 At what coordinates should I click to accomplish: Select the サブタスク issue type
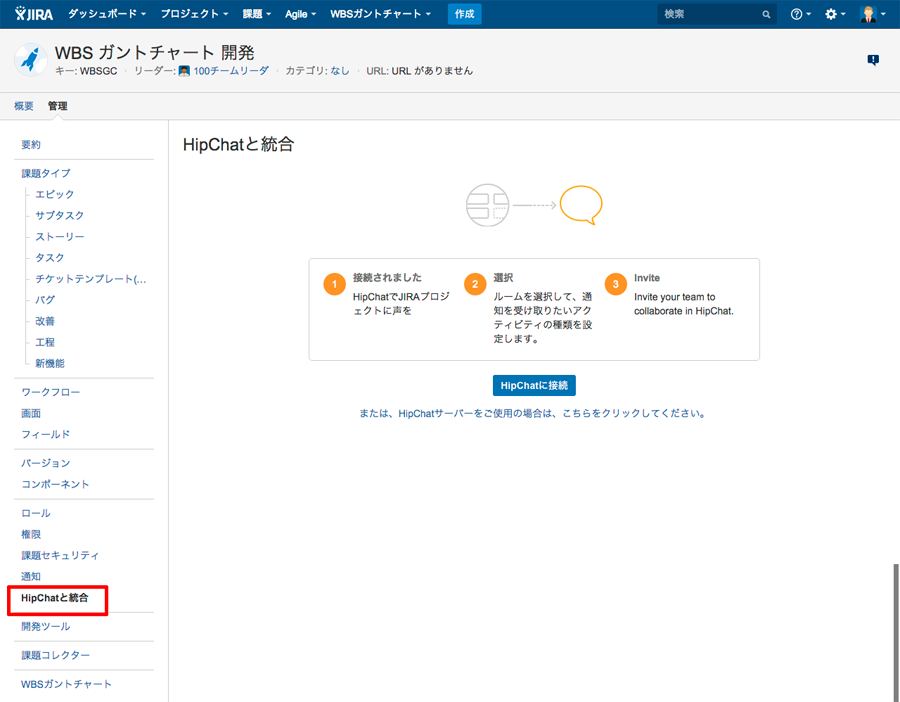60,215
